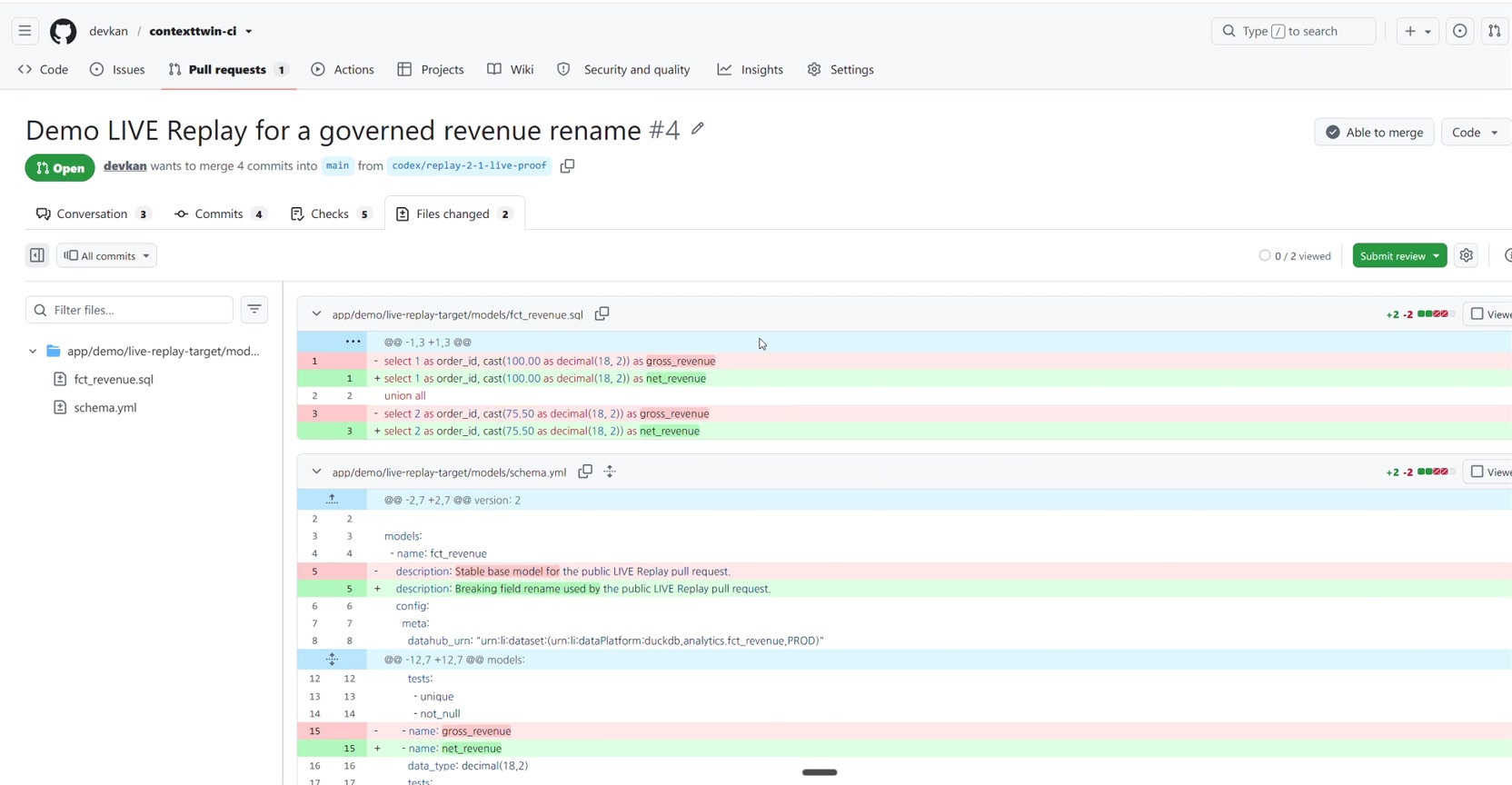The height and width of the screenshot is (785, 1512).
Task: Open the hamburger navigation menu
Action: click(25, 31)
